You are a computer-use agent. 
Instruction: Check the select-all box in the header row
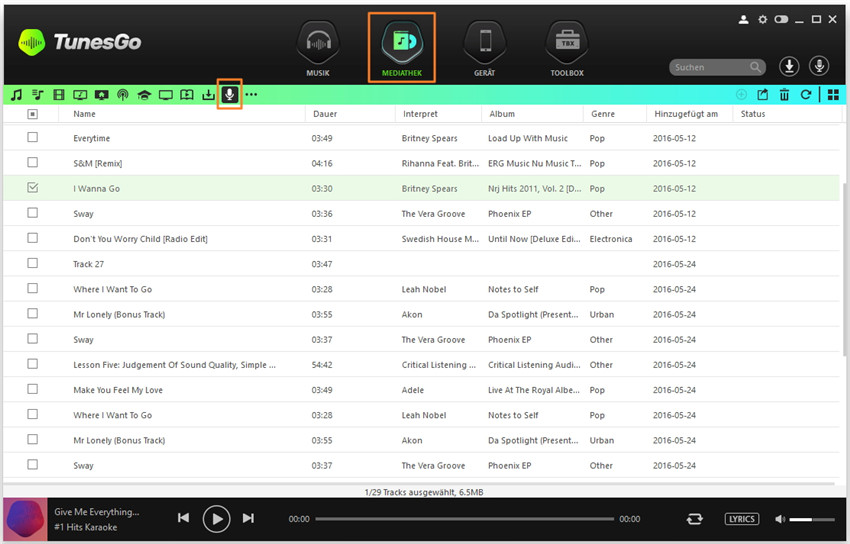click(33, 114)
